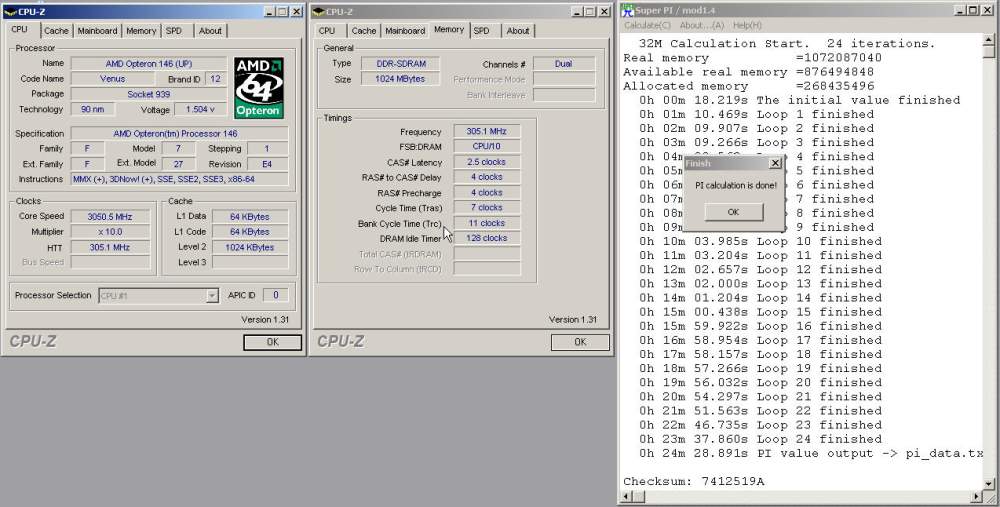Click the Technology value '90 nm'

pos(92,110)
